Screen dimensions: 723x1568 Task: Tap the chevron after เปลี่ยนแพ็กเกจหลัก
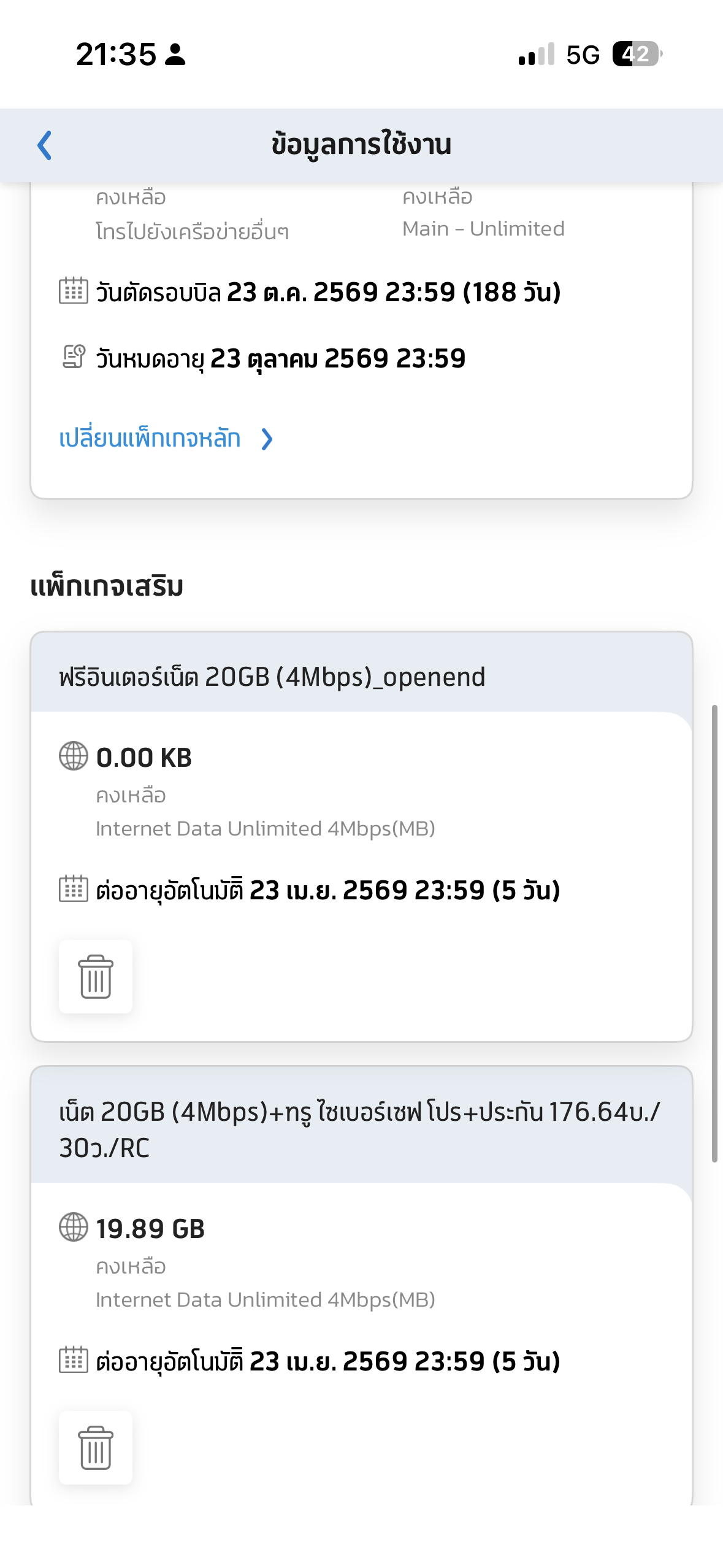point(267,439)
